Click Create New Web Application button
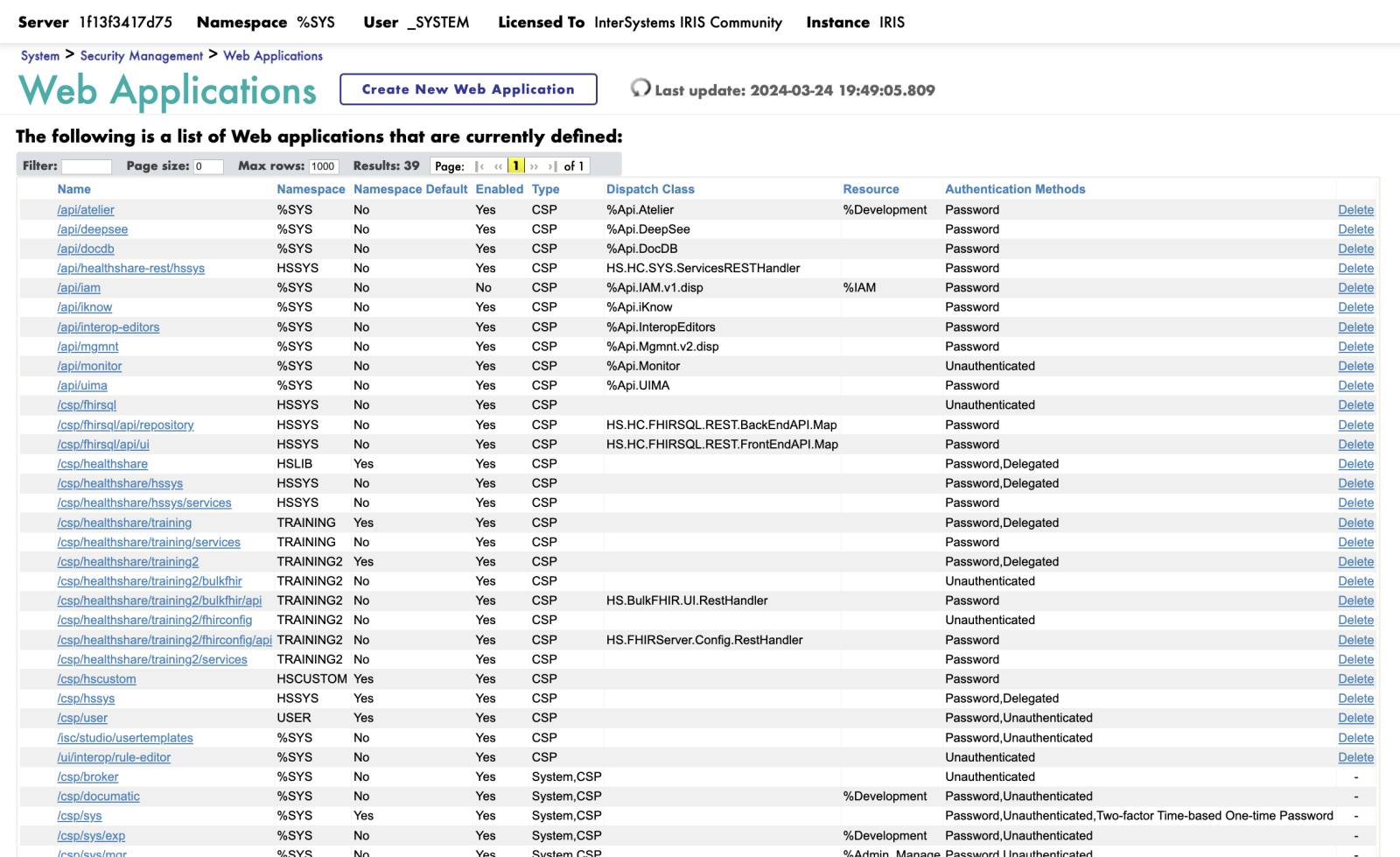 click(468, 89)
